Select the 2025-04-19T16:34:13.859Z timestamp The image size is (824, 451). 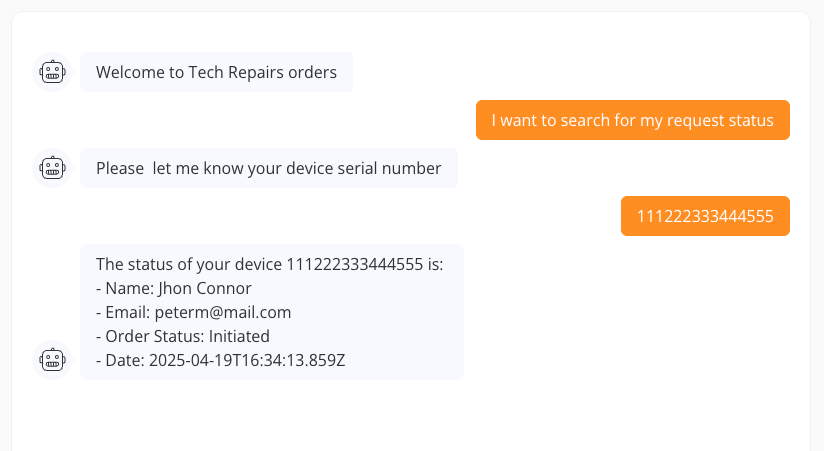pos(247,360)
